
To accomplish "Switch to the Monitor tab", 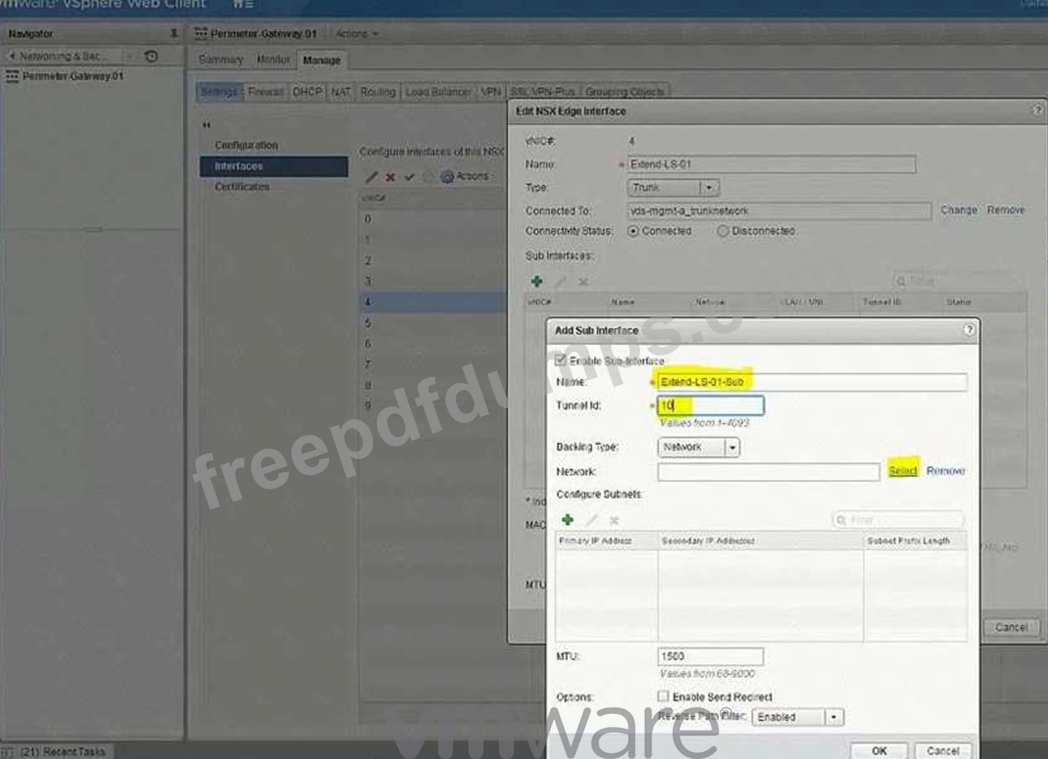I will pyautogui.click(x=273, y=60).
